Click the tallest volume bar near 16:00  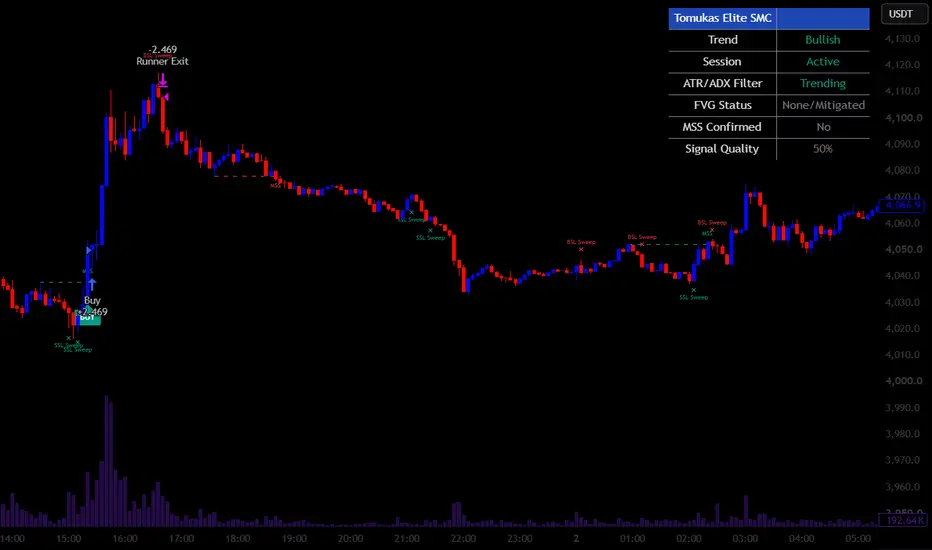click(x=107, y=461)
